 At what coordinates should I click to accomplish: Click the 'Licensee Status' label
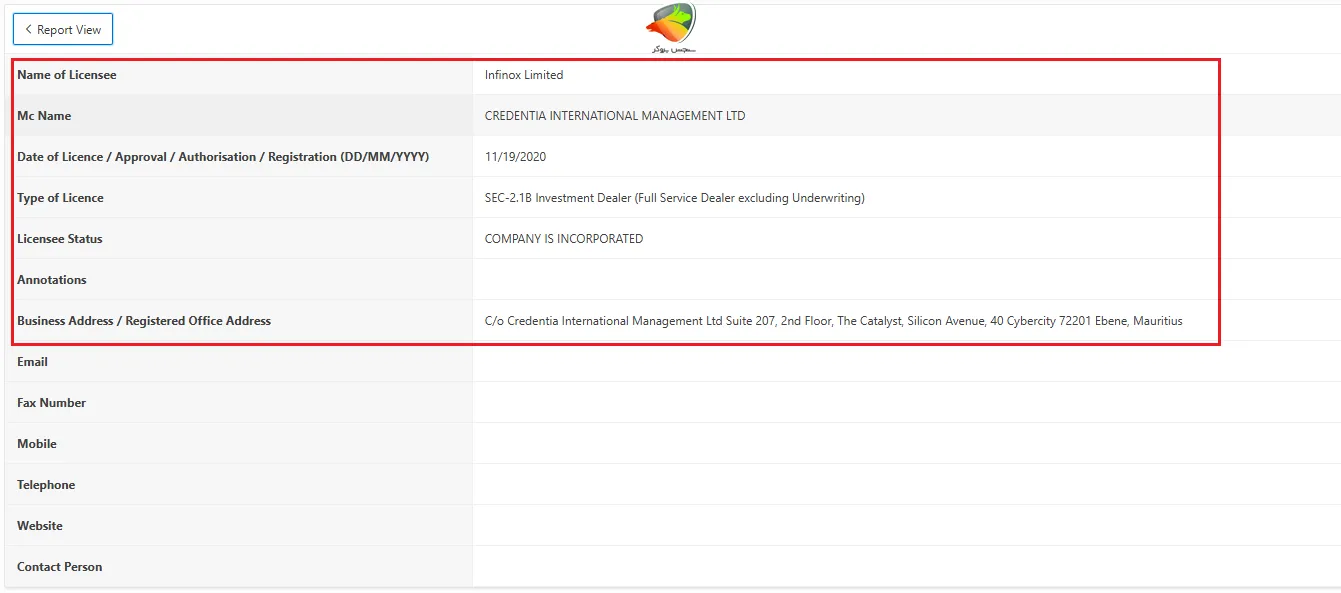(60, 239)
